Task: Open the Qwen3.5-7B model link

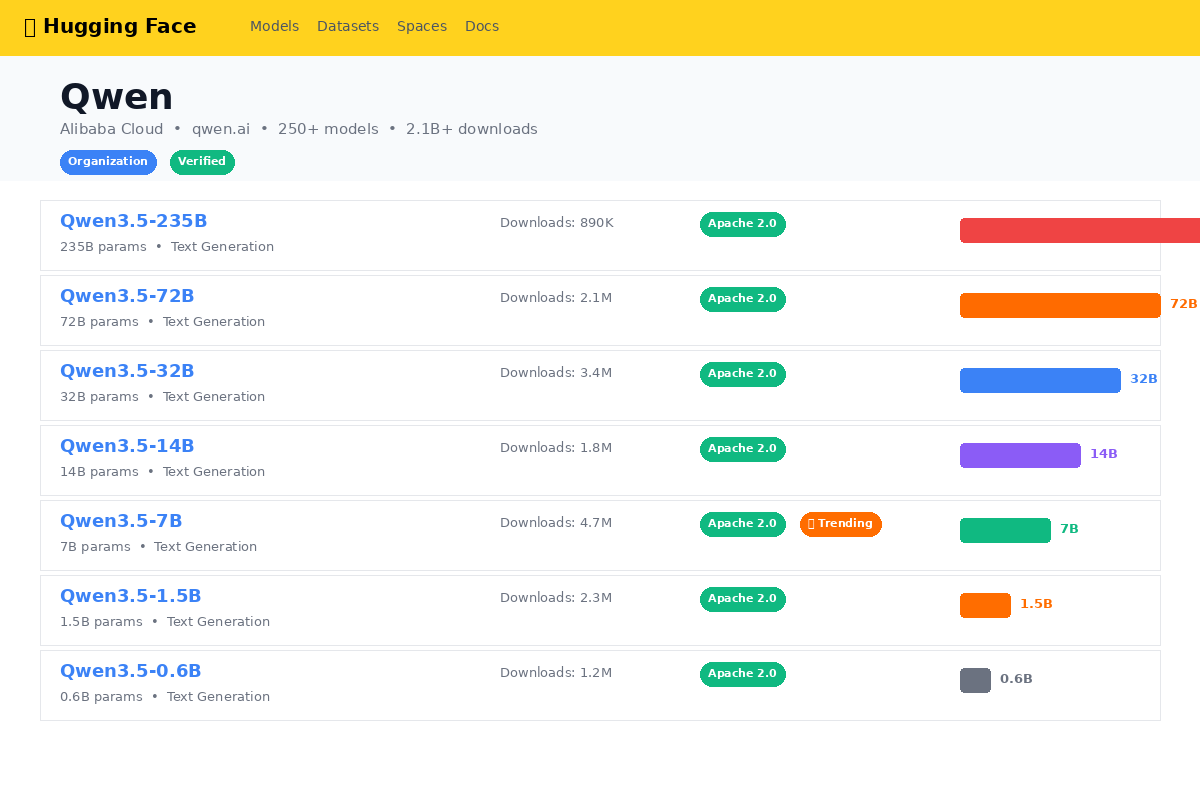Action: pyautogui.click(x=121, y=522)
